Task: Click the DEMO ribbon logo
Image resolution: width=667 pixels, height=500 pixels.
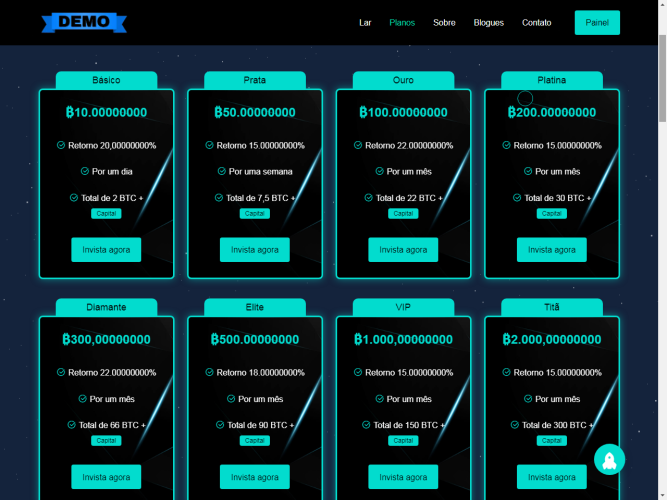Action: pyautogui.click(x=84, y=22)
